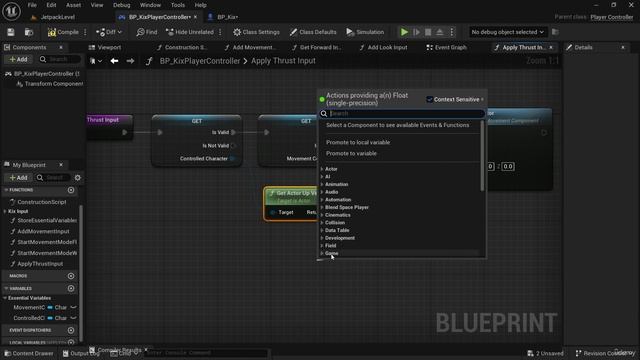Click the debug object browse icon
This screenshot has height=360, width=640.
tap(555, 32)
